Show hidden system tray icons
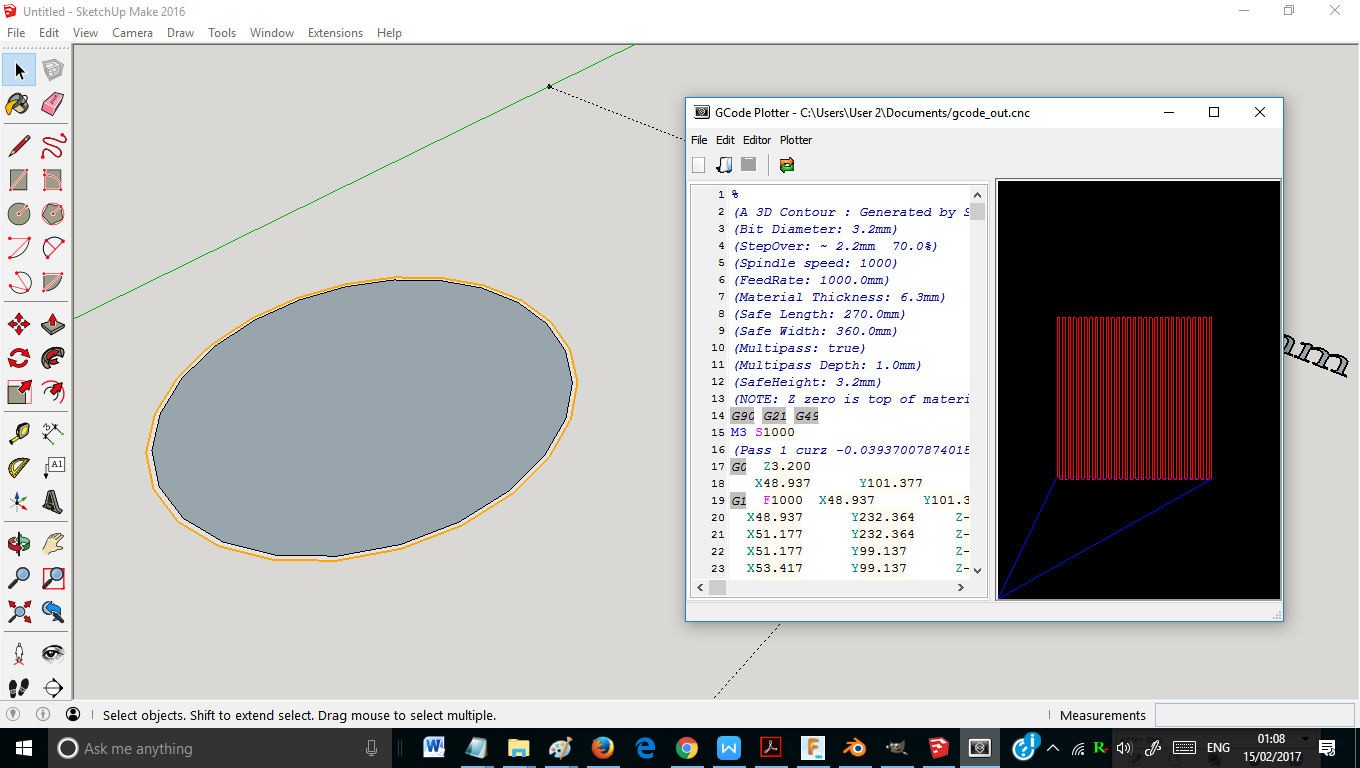The width and height of the screenshot is (1360, 768). coord(1052,748)
